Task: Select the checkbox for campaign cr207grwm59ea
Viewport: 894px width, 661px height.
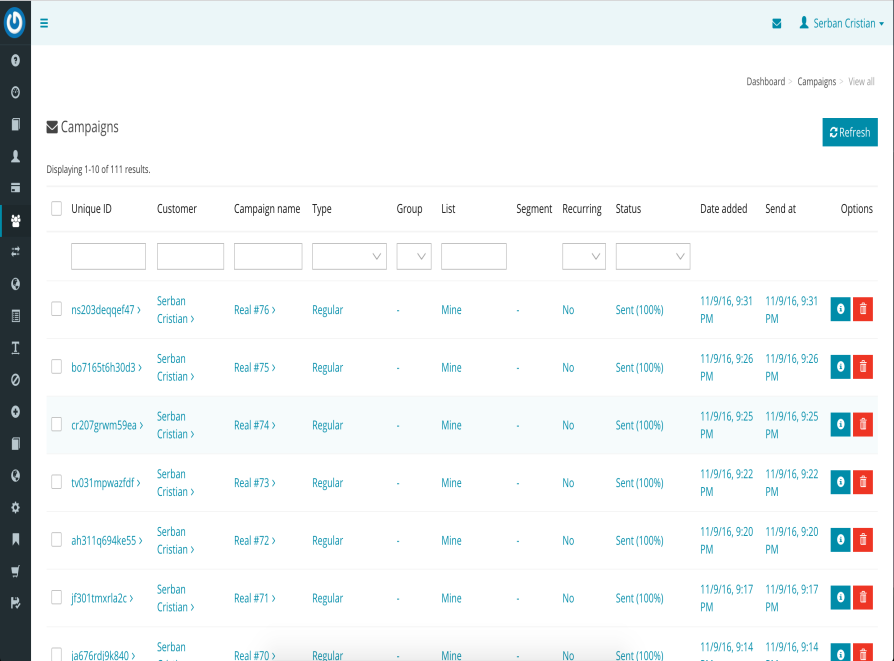Action: pyautogui.click(x=57, y=425)
